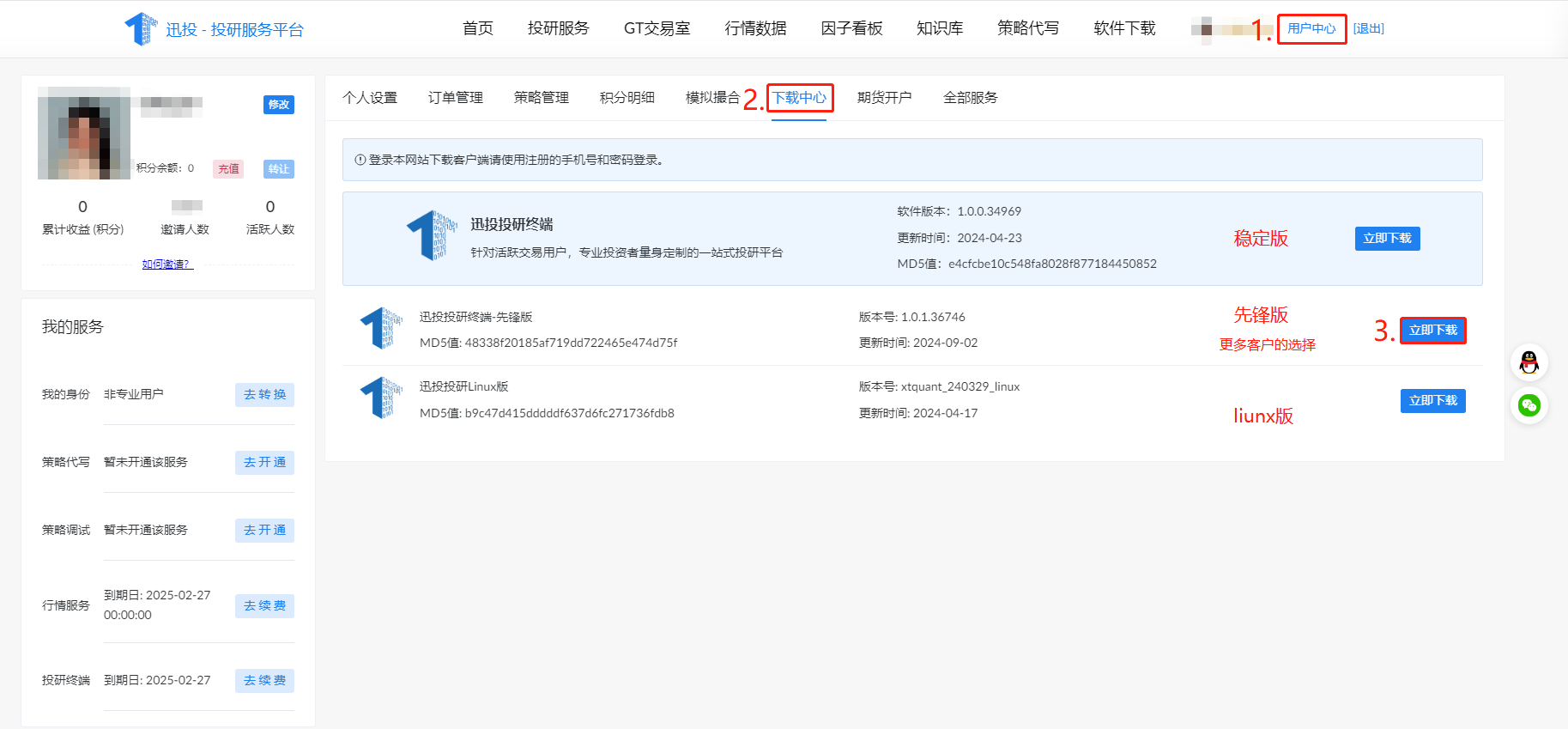Image resolution: width=1568 pixels, height=729 pixels.
Task: Click 去转换 for 我的身份
Action: tap(264, 395)
